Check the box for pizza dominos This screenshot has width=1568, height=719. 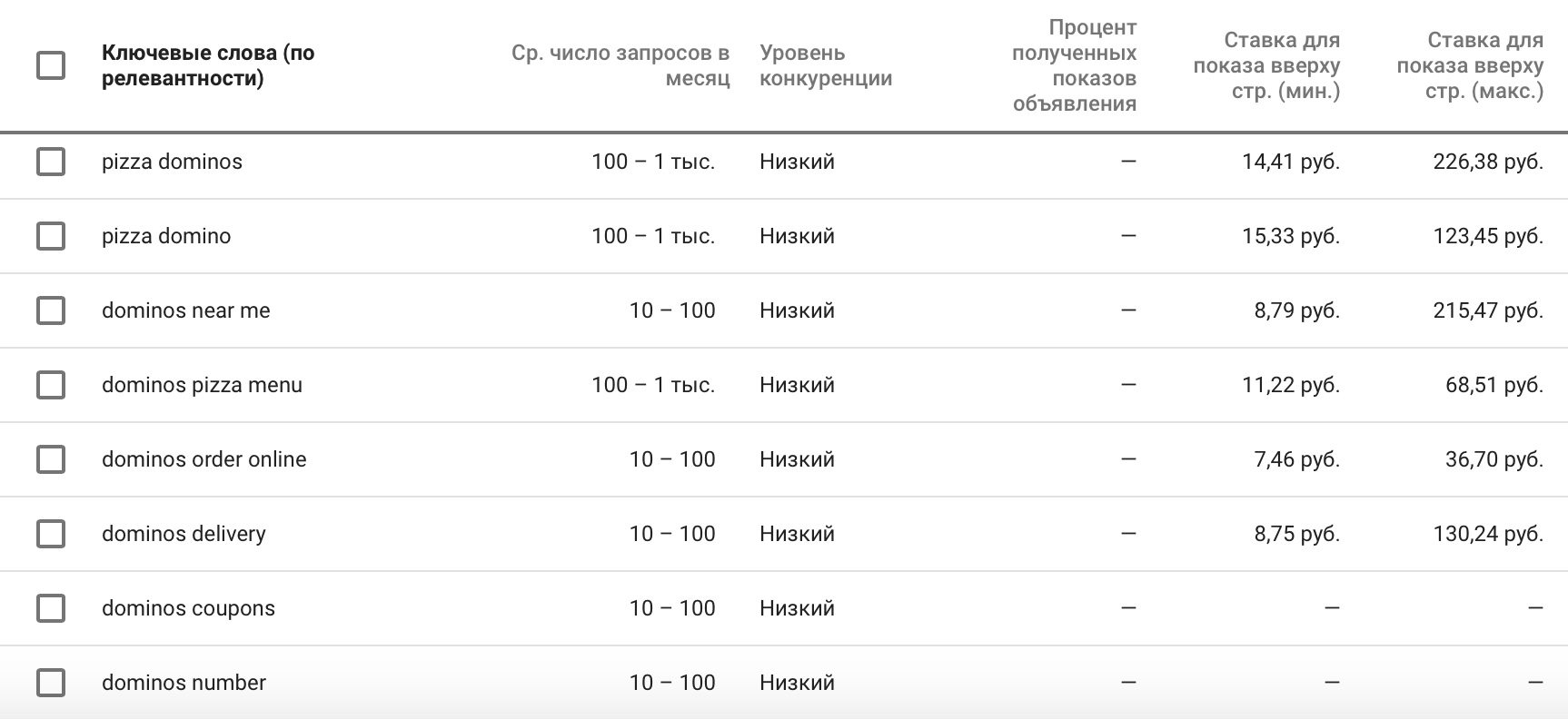coord(51,162)
